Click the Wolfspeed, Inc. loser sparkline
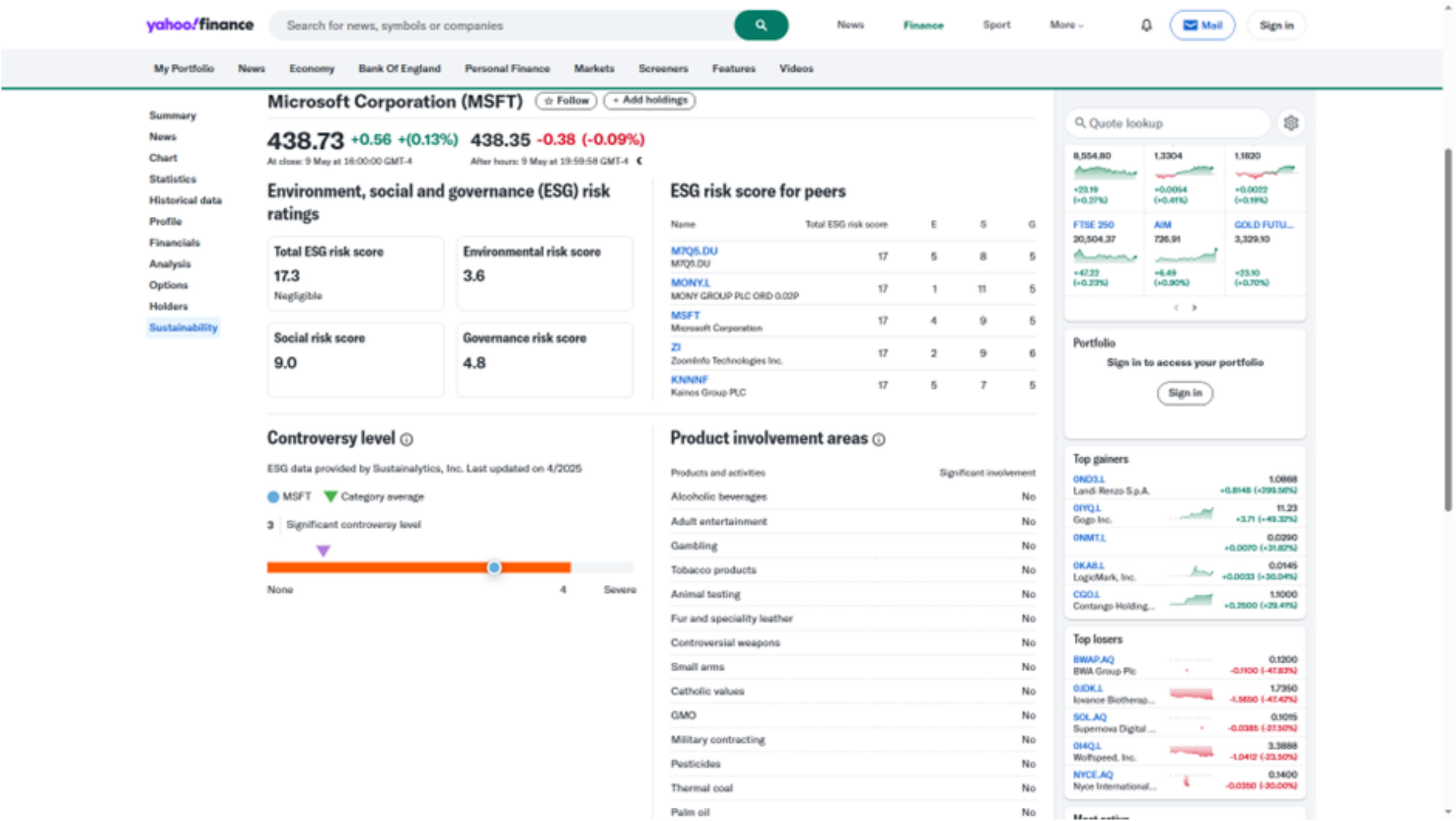1456x821 pixels. pos(1191,751)
